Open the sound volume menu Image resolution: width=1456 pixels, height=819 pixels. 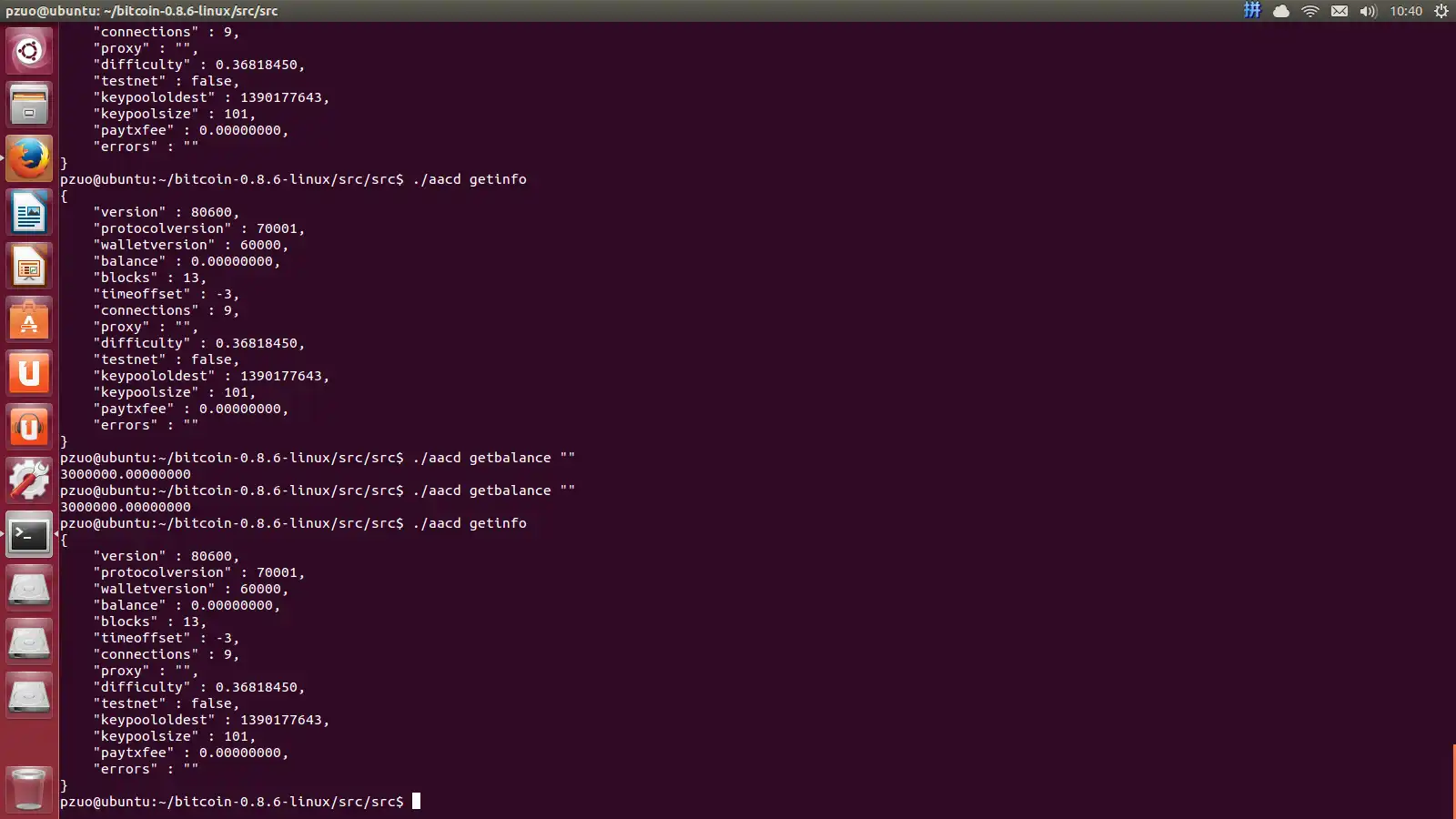1369,11
